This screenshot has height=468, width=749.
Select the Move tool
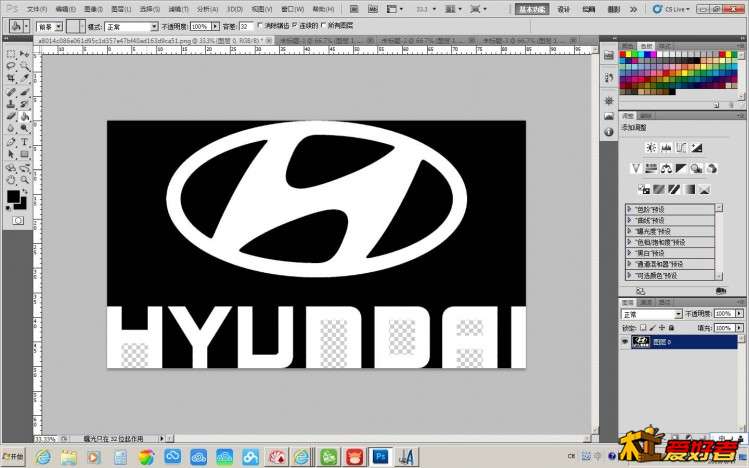point(24,54)
